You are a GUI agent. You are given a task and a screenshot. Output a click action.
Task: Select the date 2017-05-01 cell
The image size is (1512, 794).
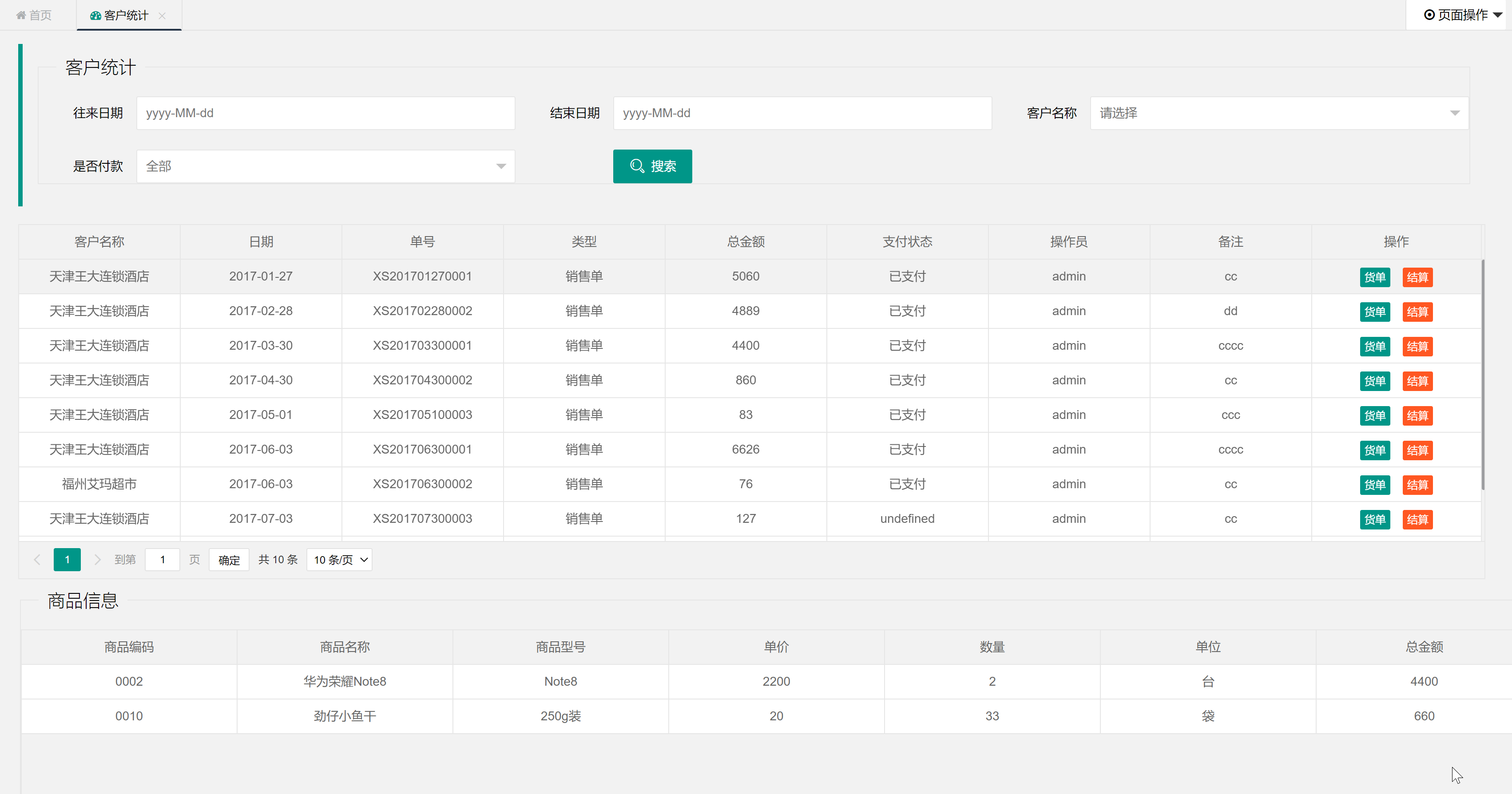click(x=261, y=415)
